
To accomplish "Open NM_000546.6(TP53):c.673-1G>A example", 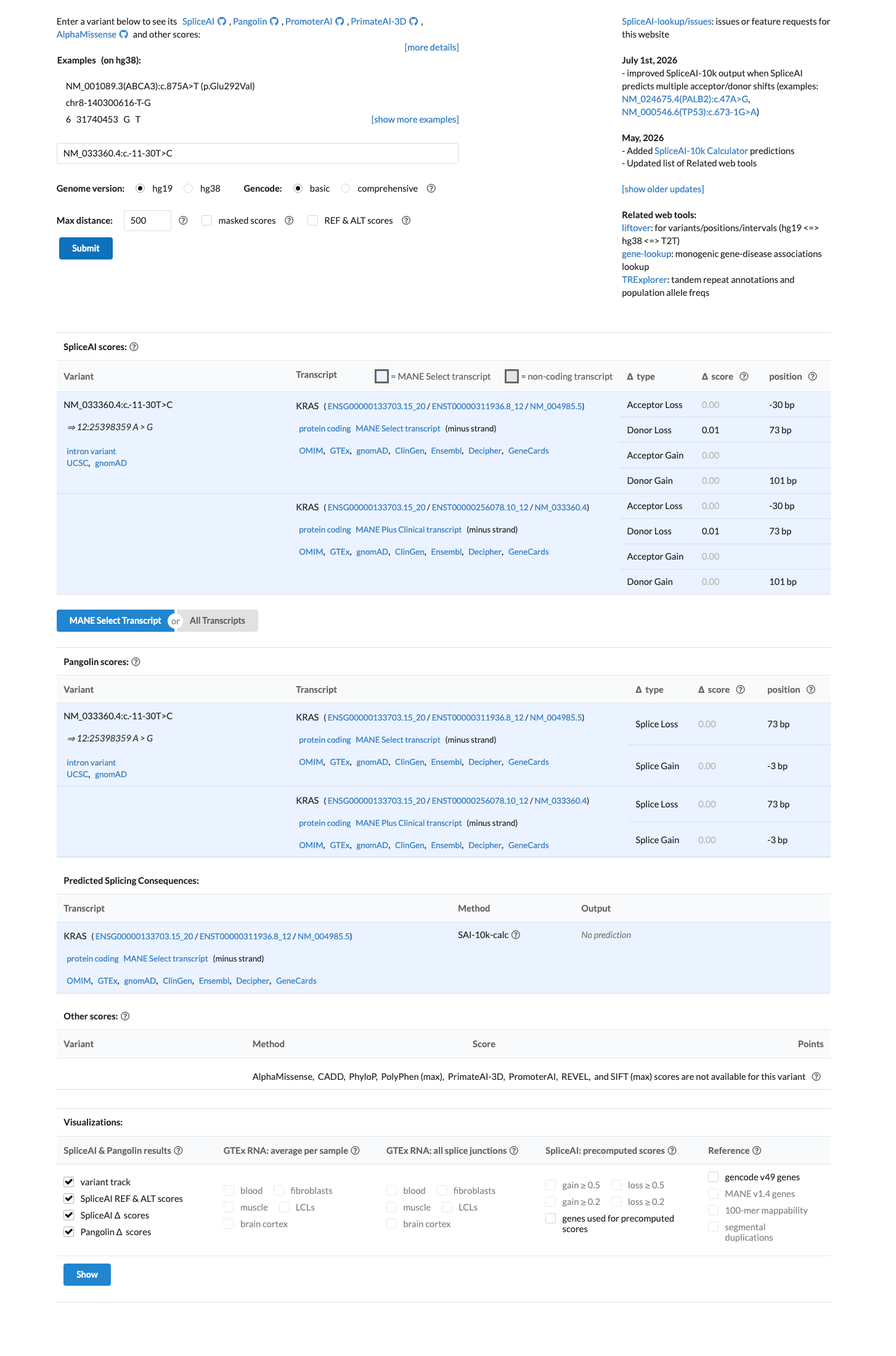I will point(689,112).
